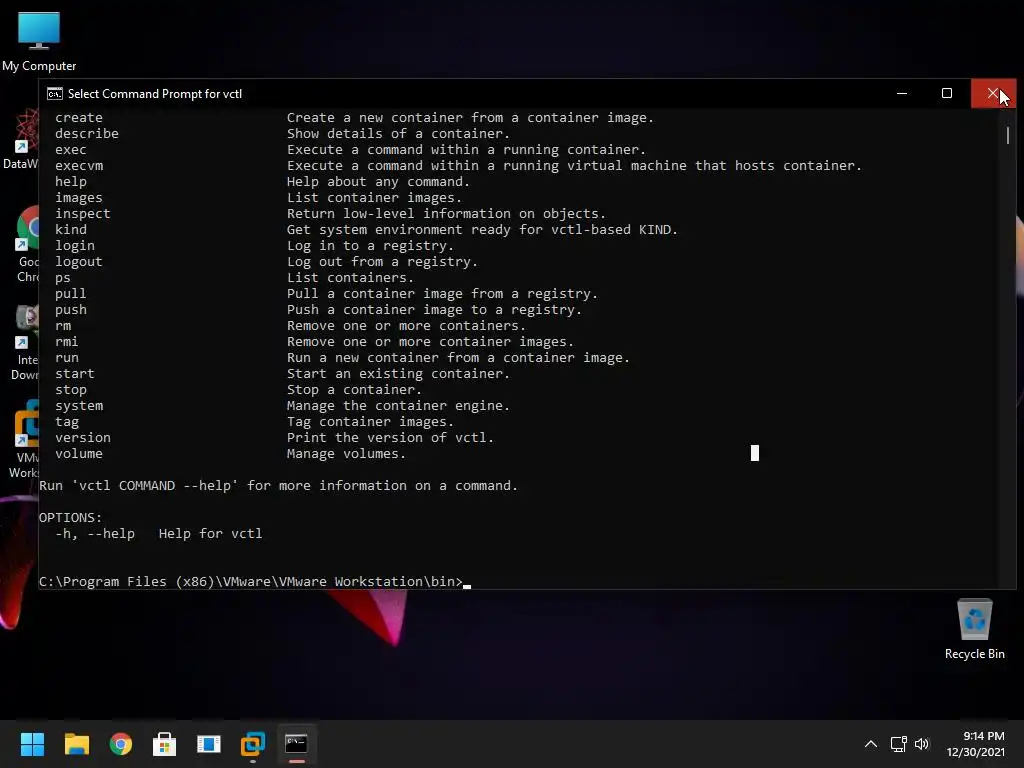Select the Recycle Bin desktop icon
The image size is (1024, 768).
[974, 630]
